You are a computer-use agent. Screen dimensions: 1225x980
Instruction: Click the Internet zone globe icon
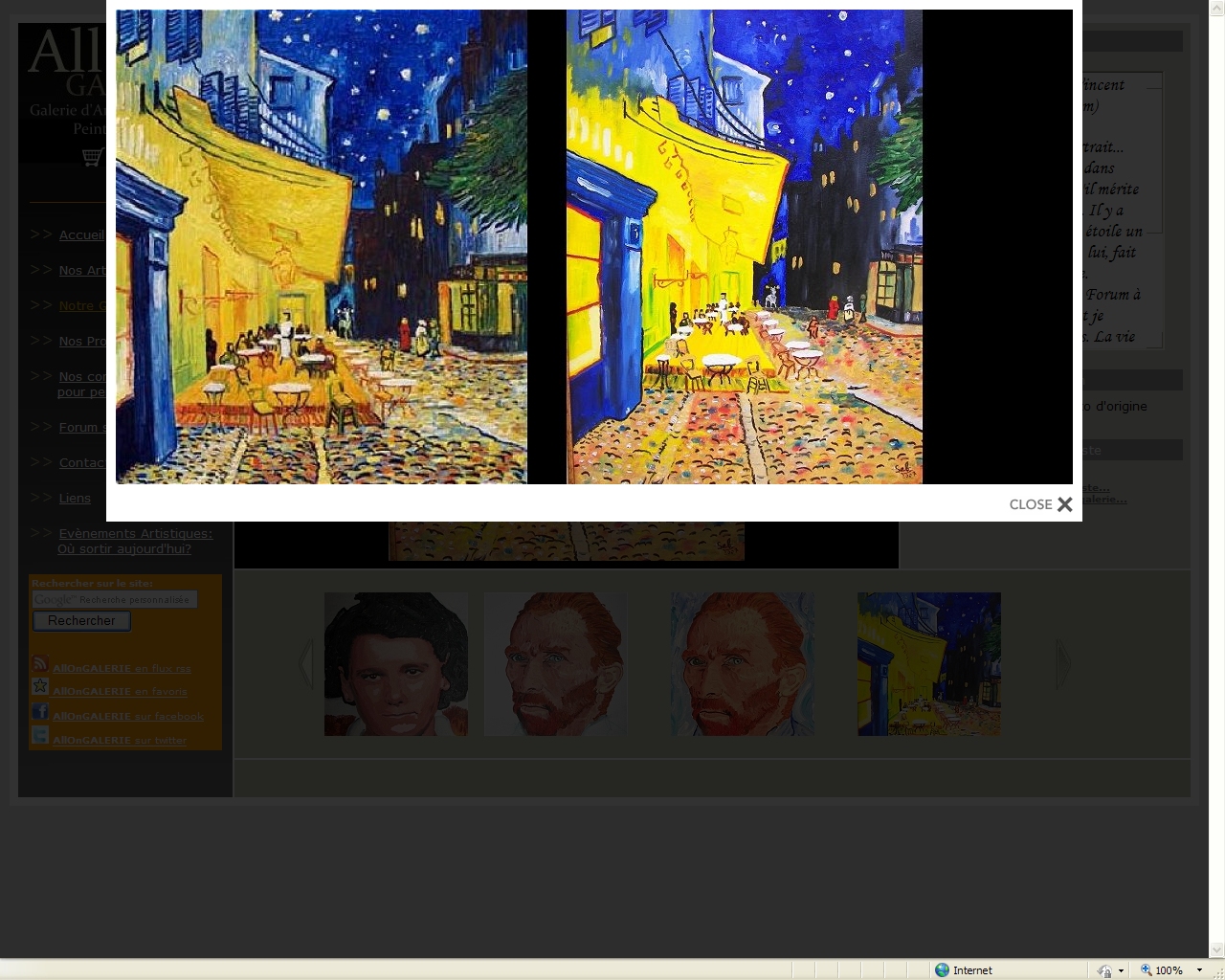click(942, 969)
